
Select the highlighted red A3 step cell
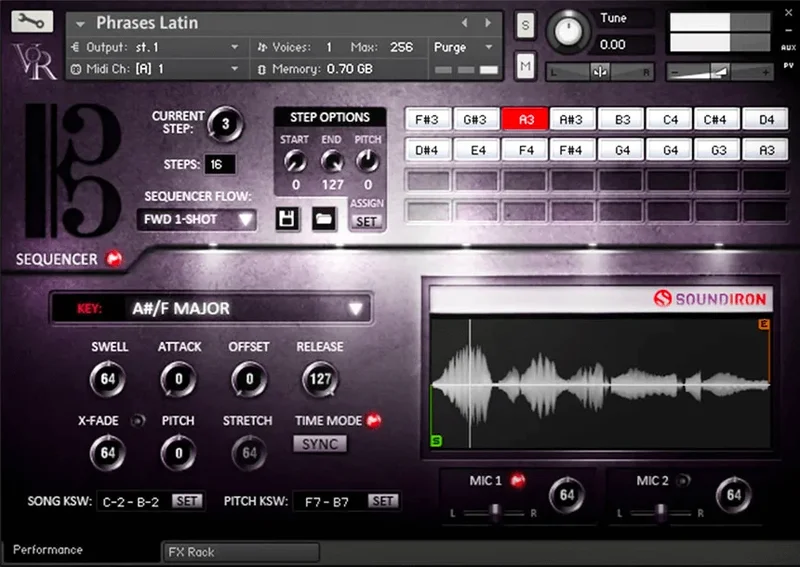pyautogui.click(x=525, y=120)
